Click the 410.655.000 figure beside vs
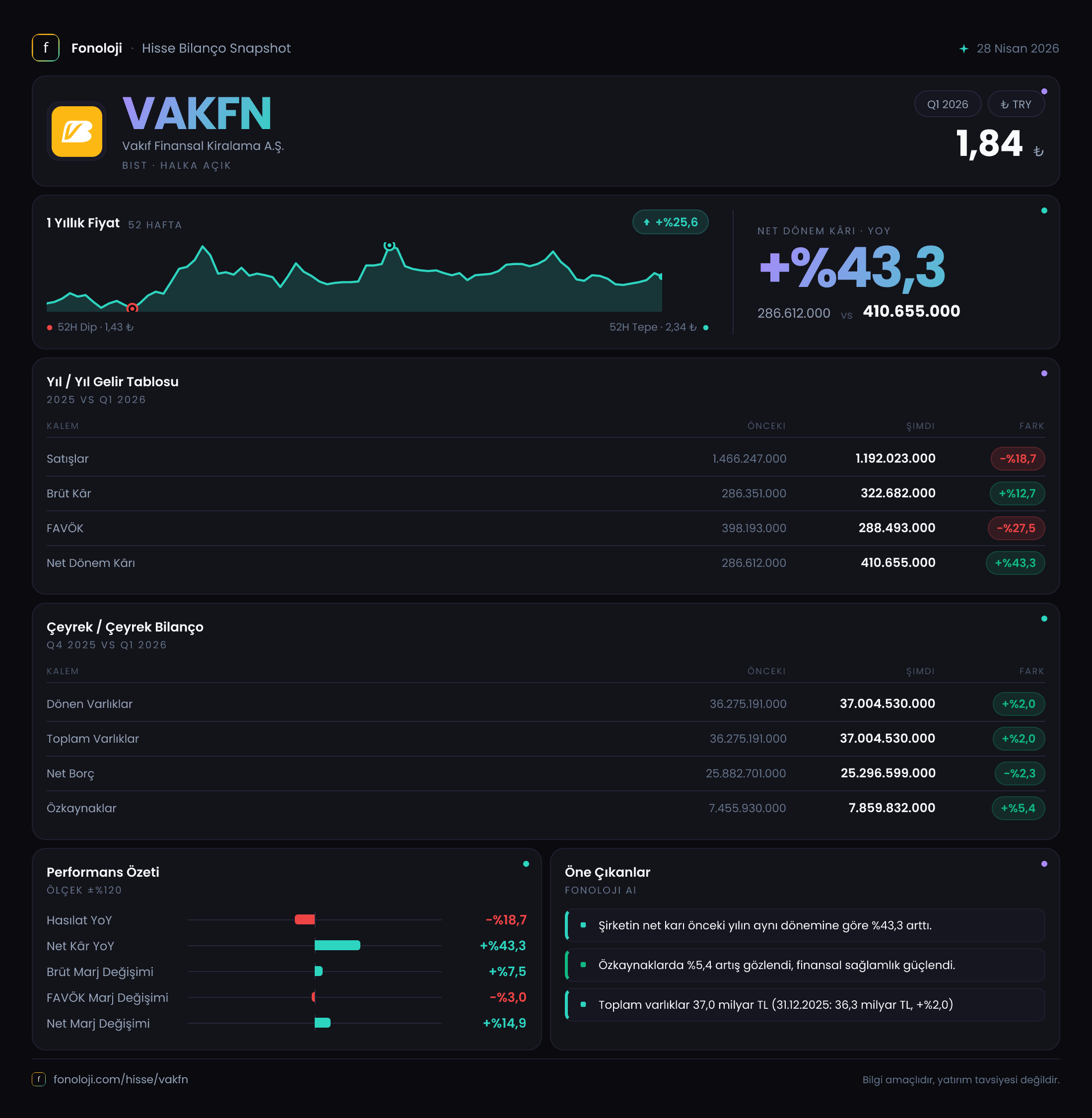This screenshot has height=1118, width=1092. 911,311
